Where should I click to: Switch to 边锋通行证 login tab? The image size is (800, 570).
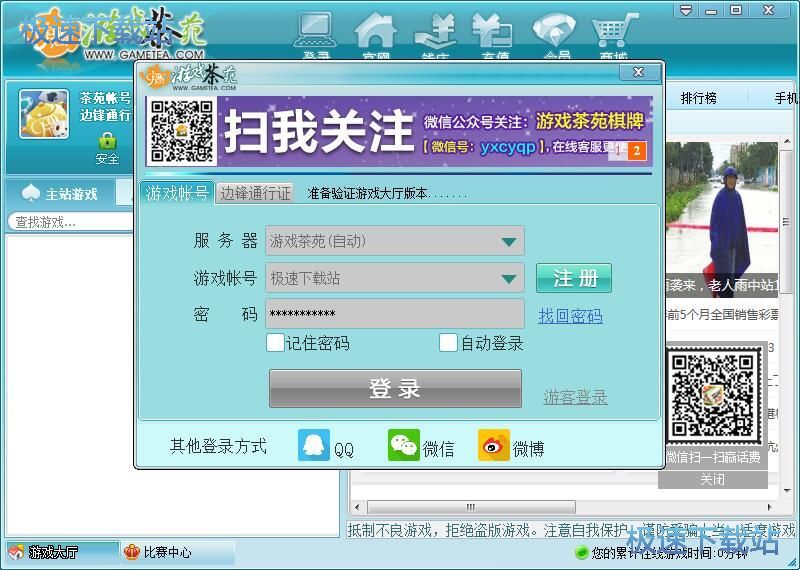255,193
